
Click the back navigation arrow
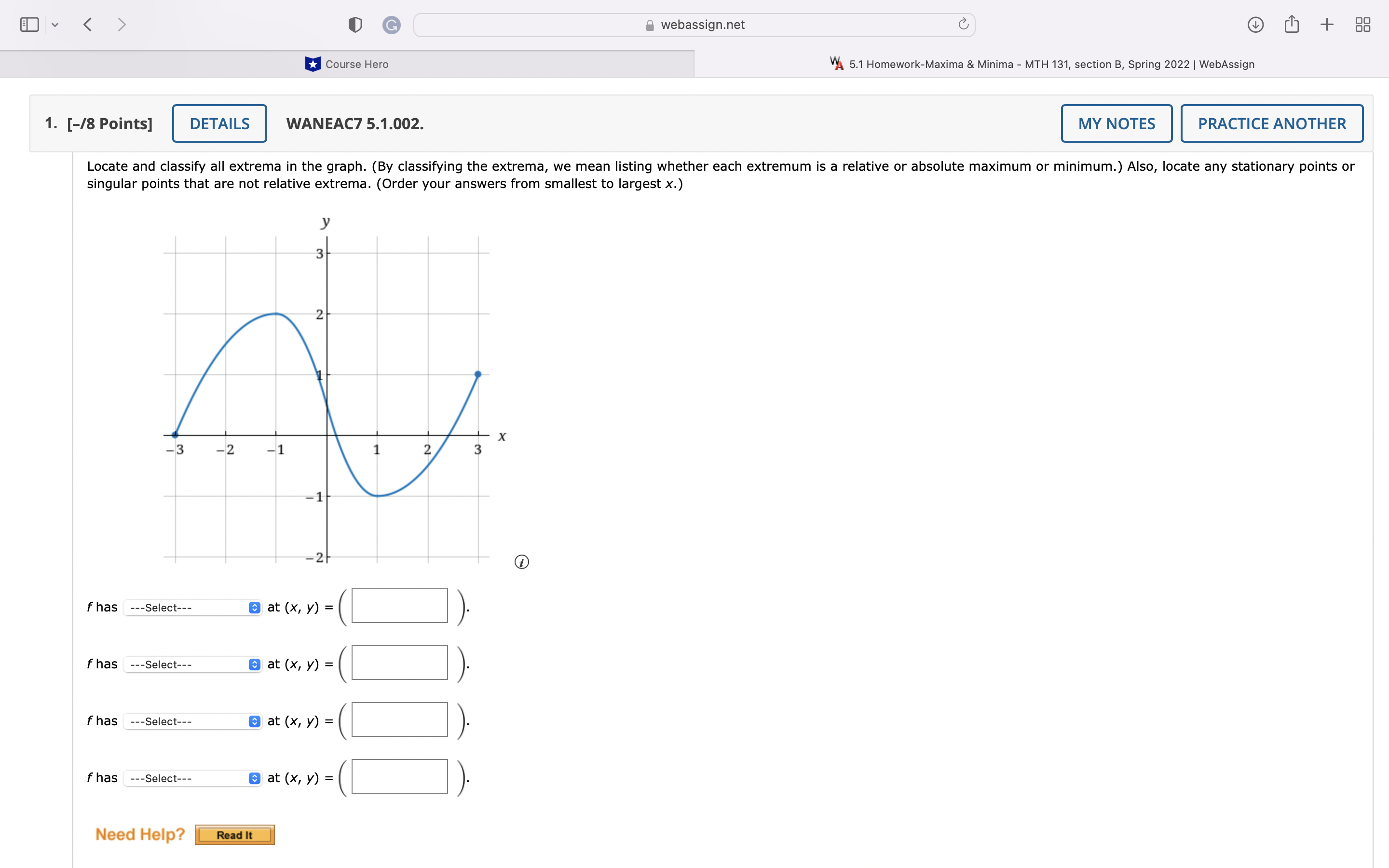(x=87, y=24)
